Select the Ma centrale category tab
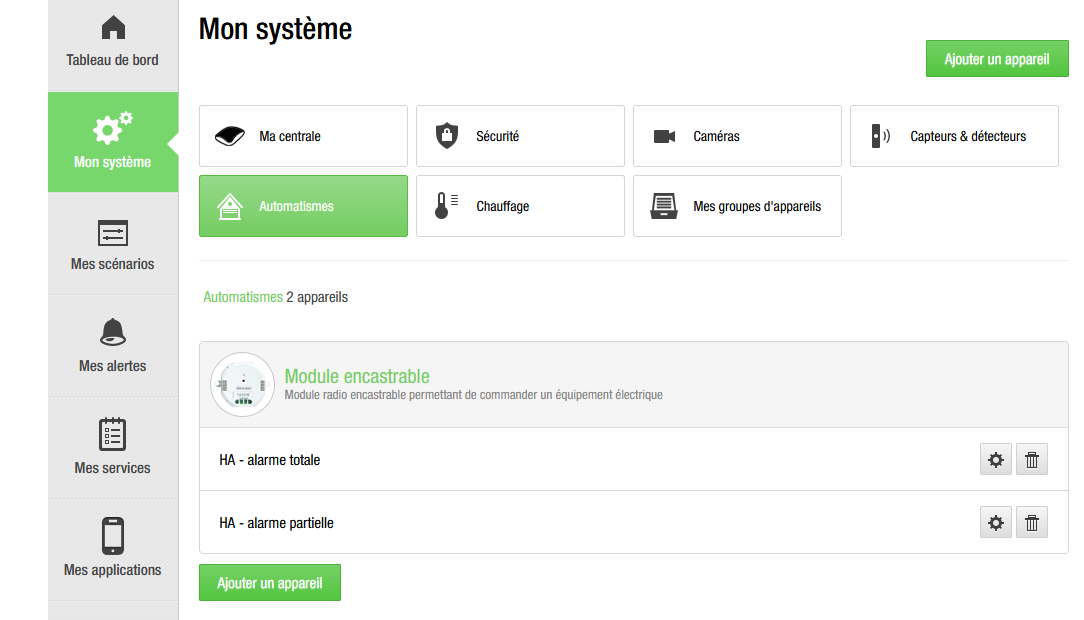 [x=303, y=136]
